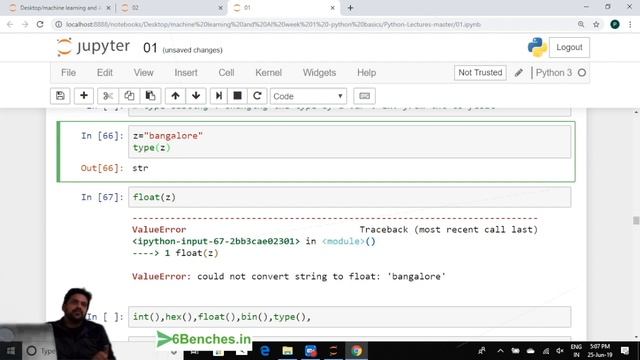Screen dimensions: 640x360
Task: Open the File menu
Action: (68, 73)
